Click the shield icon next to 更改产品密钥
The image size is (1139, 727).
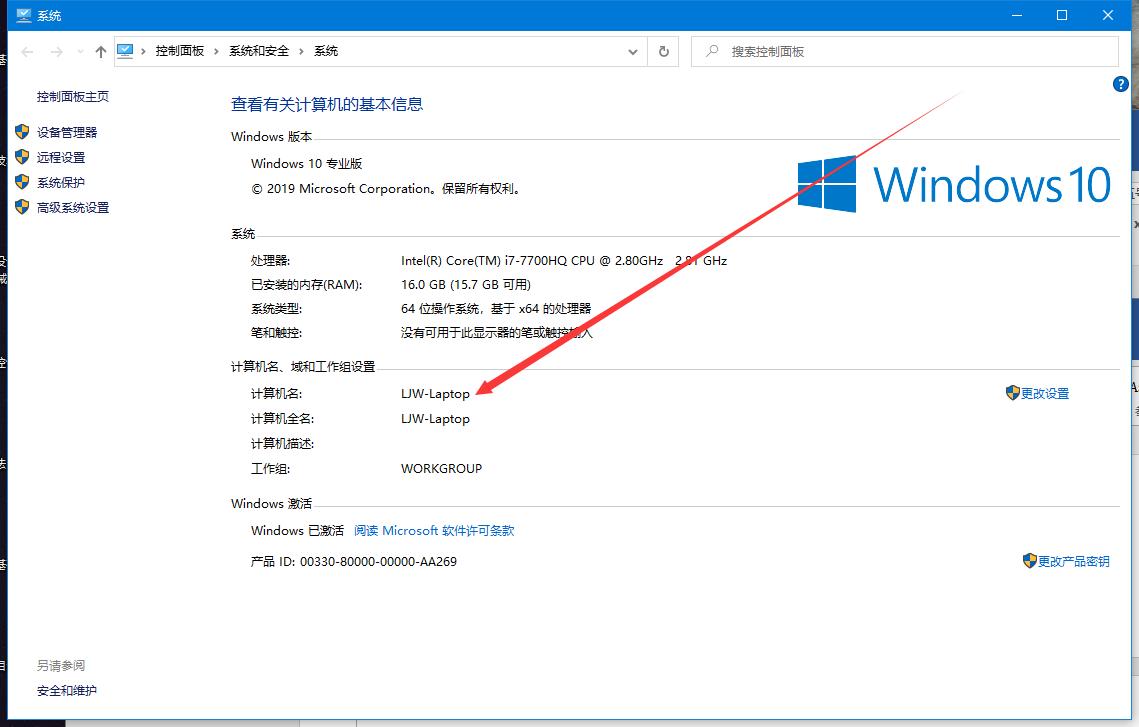coord(1028,561)
